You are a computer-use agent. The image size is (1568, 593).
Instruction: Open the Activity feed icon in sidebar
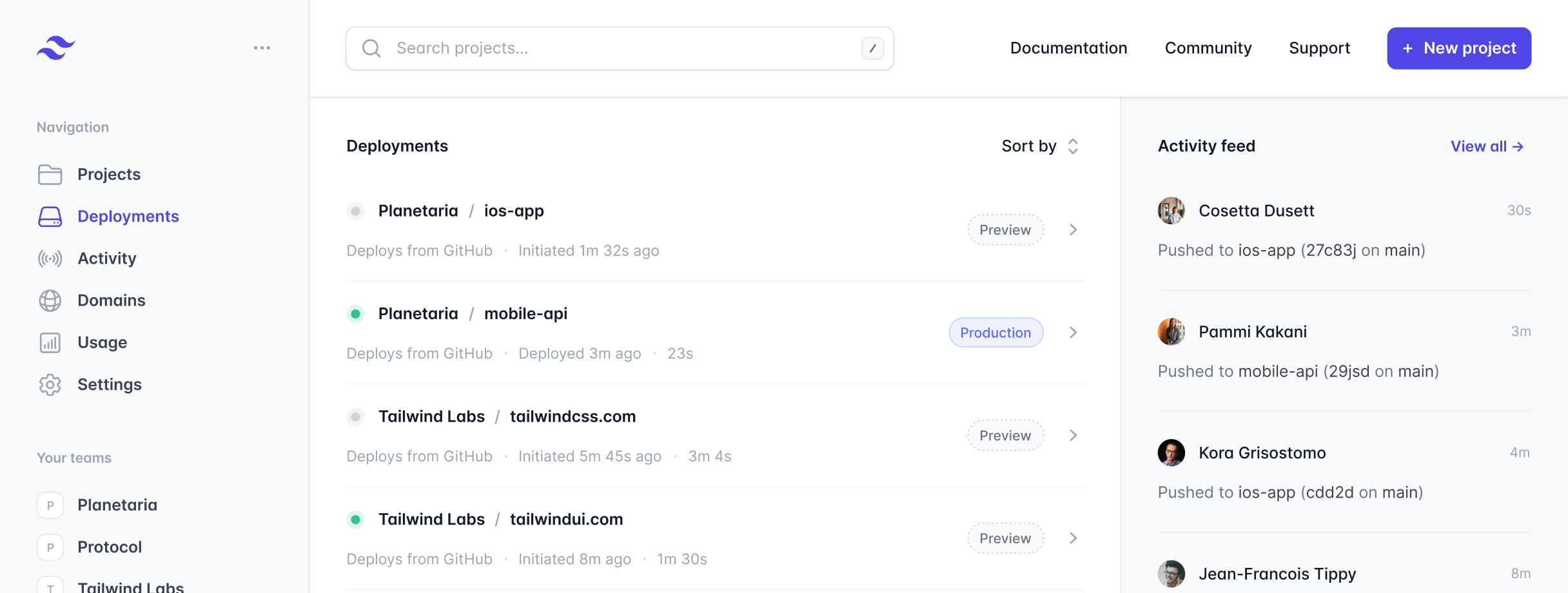(50, 258)
